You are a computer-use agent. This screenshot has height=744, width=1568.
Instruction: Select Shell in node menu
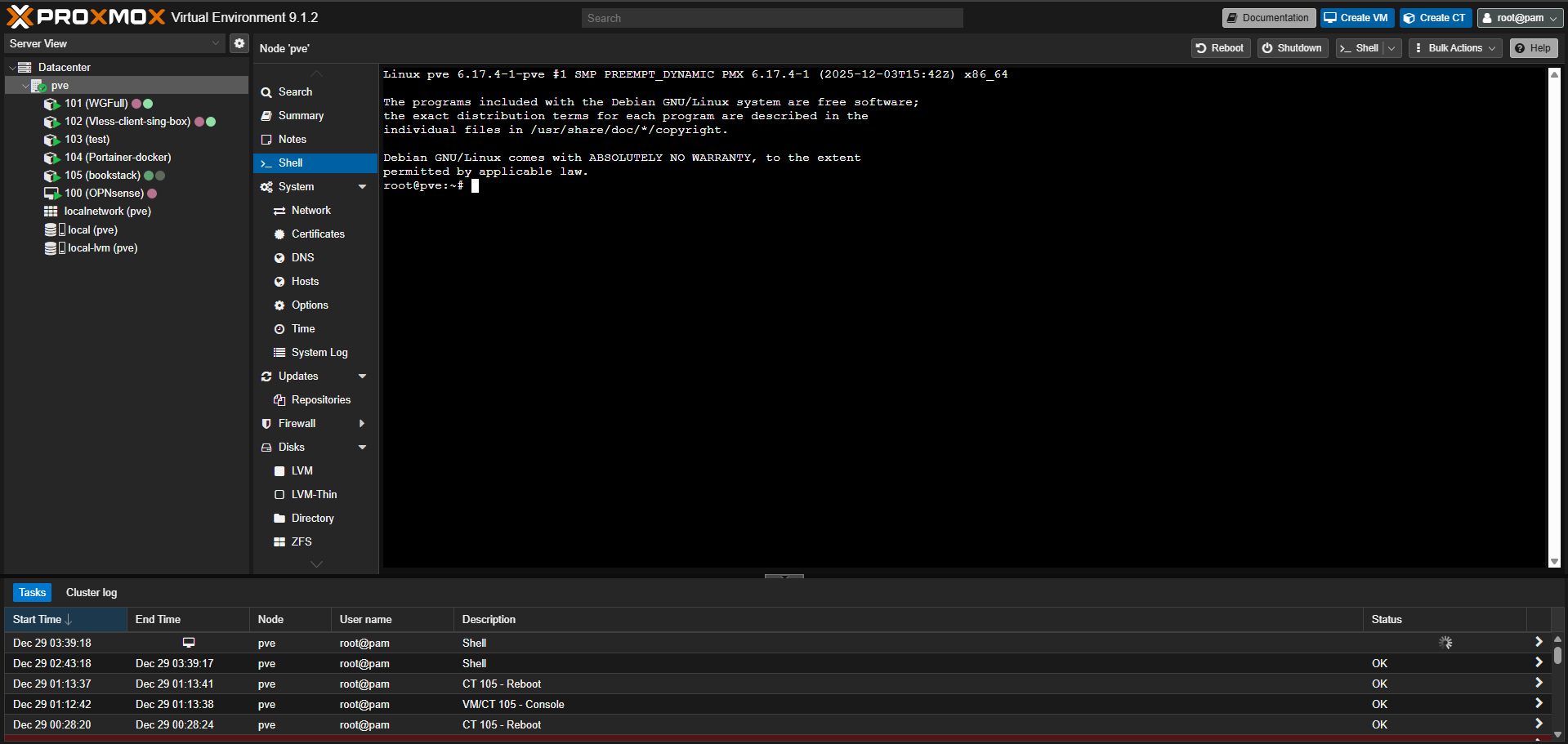(x=315, y=163)
